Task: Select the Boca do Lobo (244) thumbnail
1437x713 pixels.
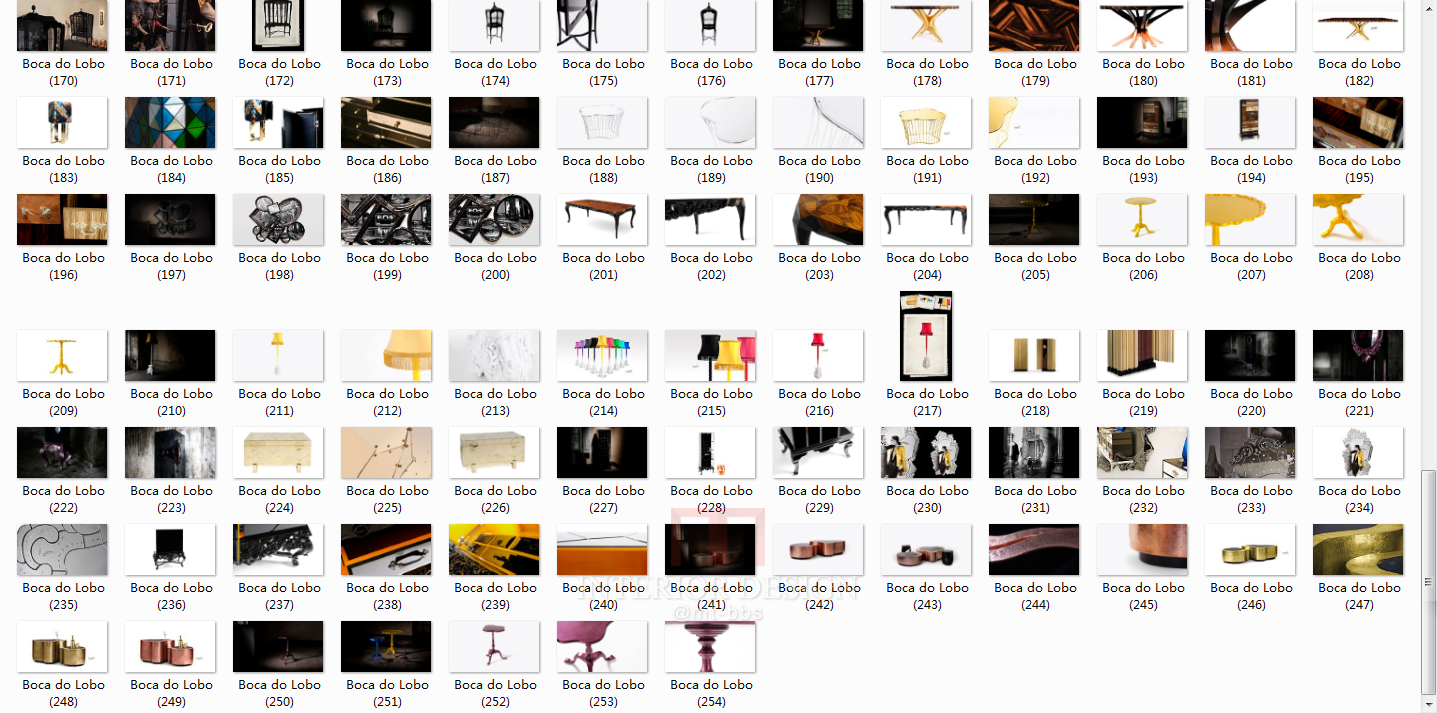Action: (1034, 549)
